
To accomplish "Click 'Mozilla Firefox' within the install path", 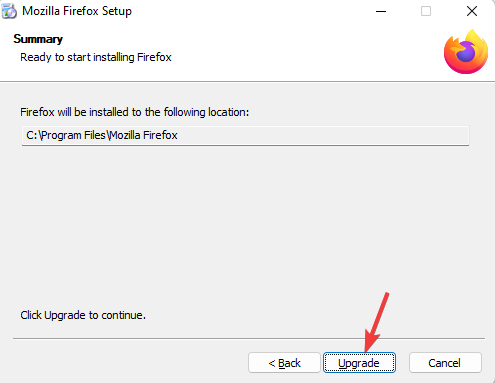I will 144,135.
